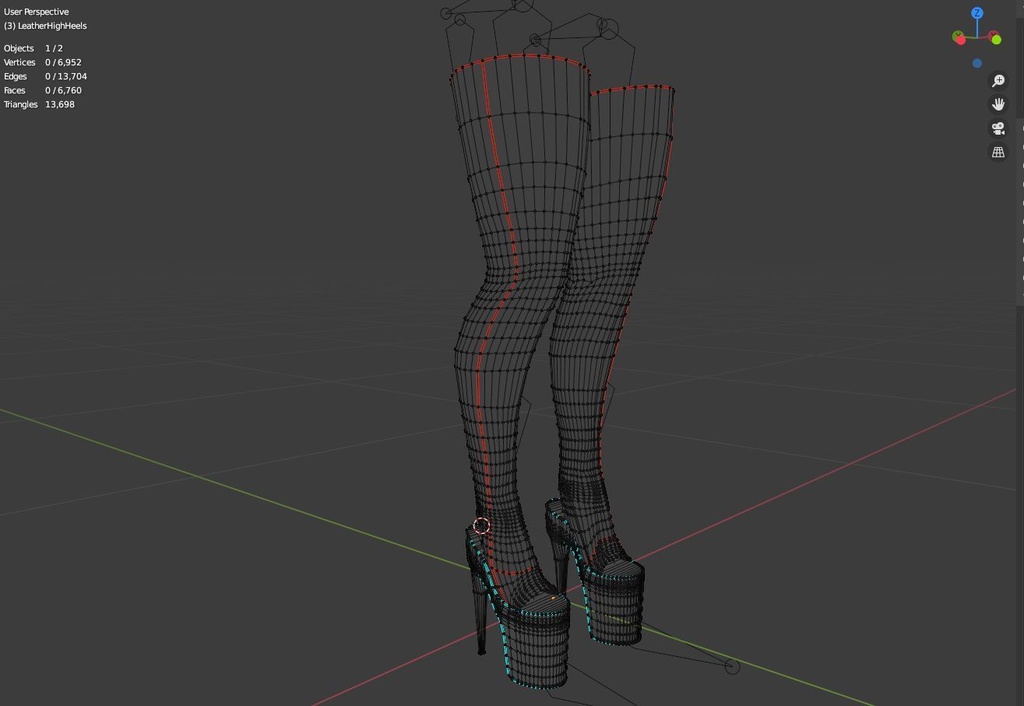1024x706 pixels.
Task: Activate the move view hand icon
Action: click(x=996, y=104)
